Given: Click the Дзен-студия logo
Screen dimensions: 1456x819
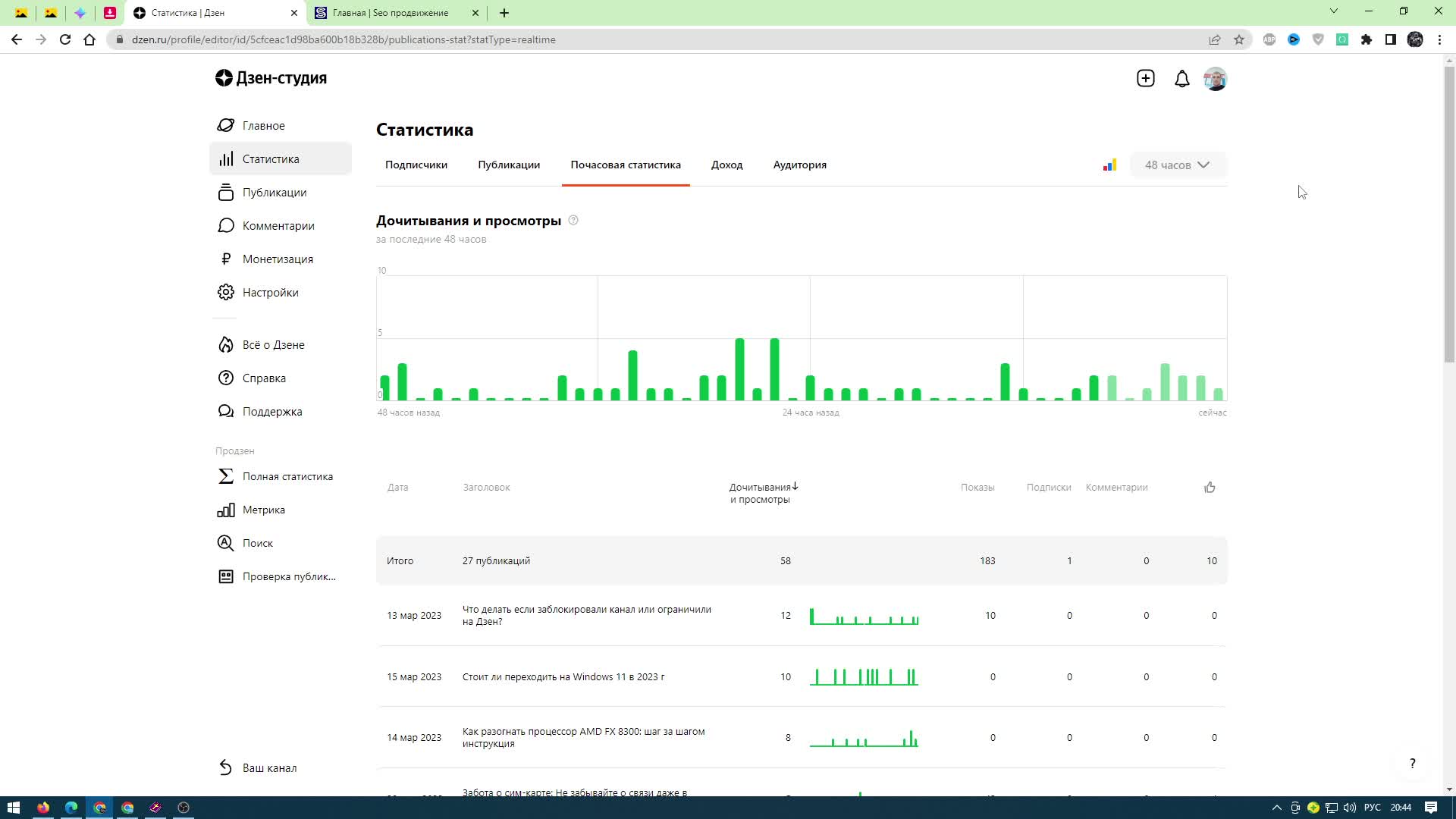Looking at the screenshot, I should pyautogui.click(x=271, y=78).
